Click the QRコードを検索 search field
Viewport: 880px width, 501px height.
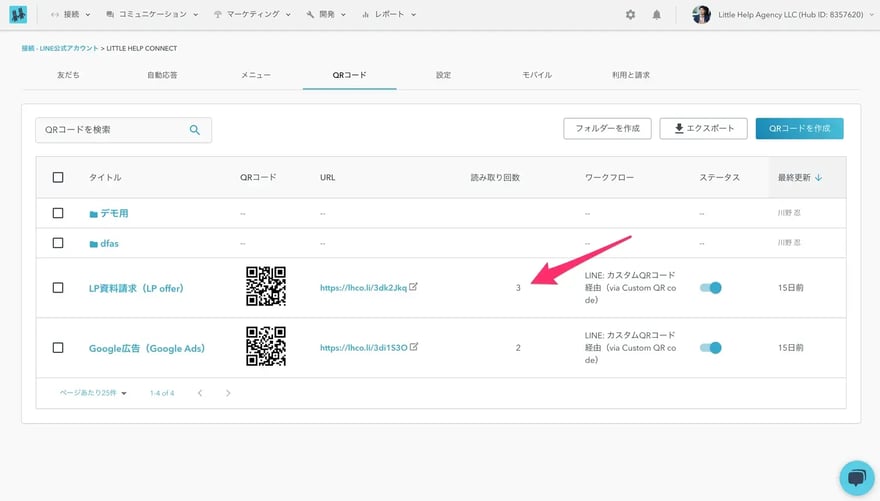pos(110,130)
